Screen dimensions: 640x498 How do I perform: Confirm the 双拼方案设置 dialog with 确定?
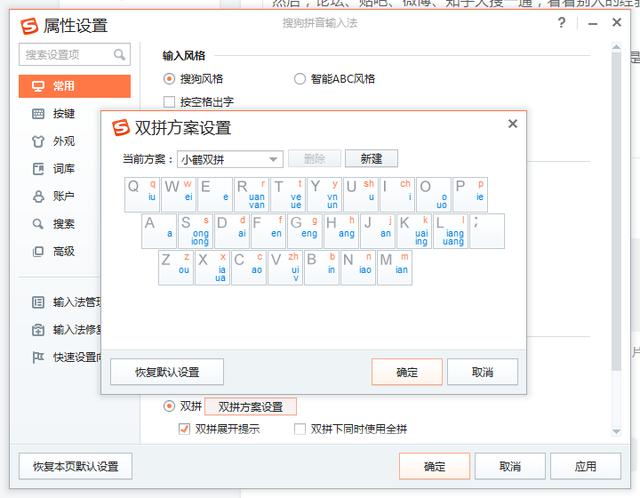(407, 372)
